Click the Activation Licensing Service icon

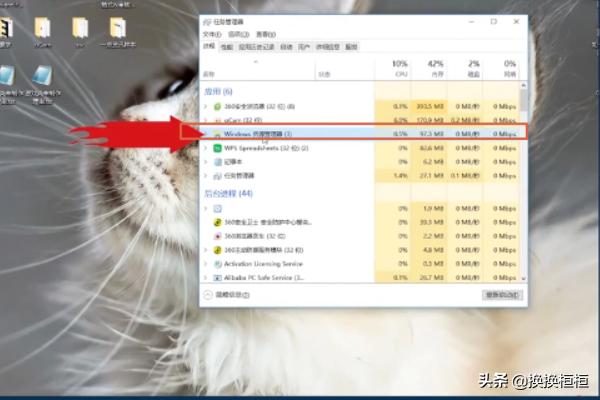[217, 264]
